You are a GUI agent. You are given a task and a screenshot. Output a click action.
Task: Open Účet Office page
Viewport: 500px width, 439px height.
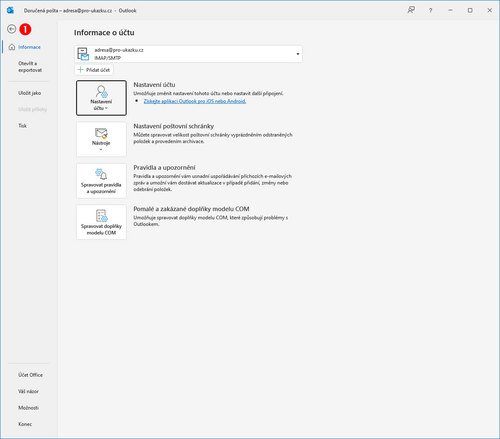[x=30, y=375]
